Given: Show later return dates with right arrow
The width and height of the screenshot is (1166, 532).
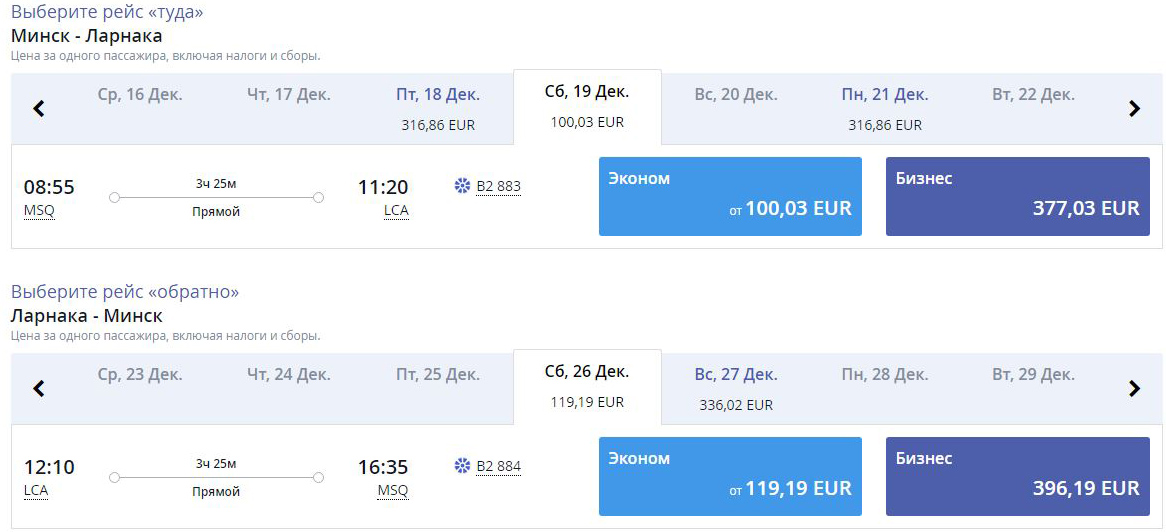Looking at the screenshot, I should point(1134,388).
